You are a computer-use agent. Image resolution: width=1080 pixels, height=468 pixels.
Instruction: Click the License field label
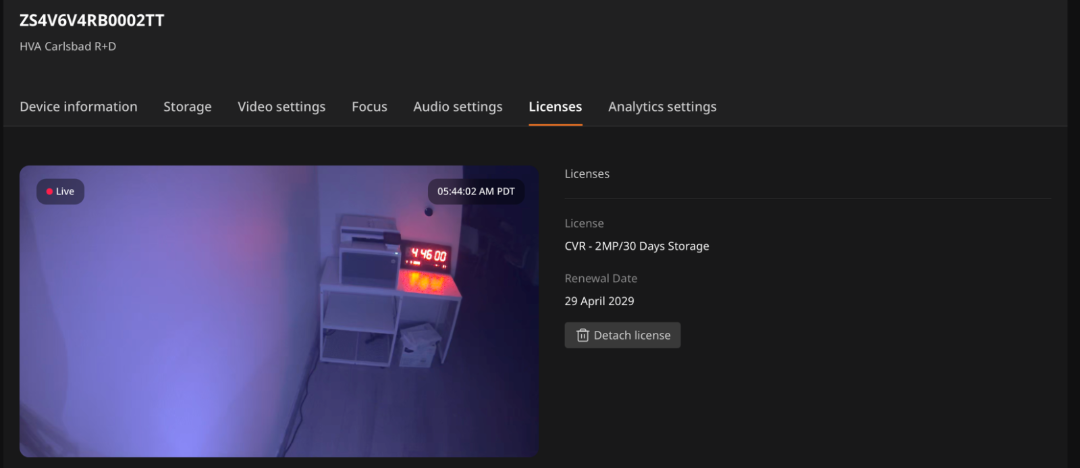(x=584, y=223)
